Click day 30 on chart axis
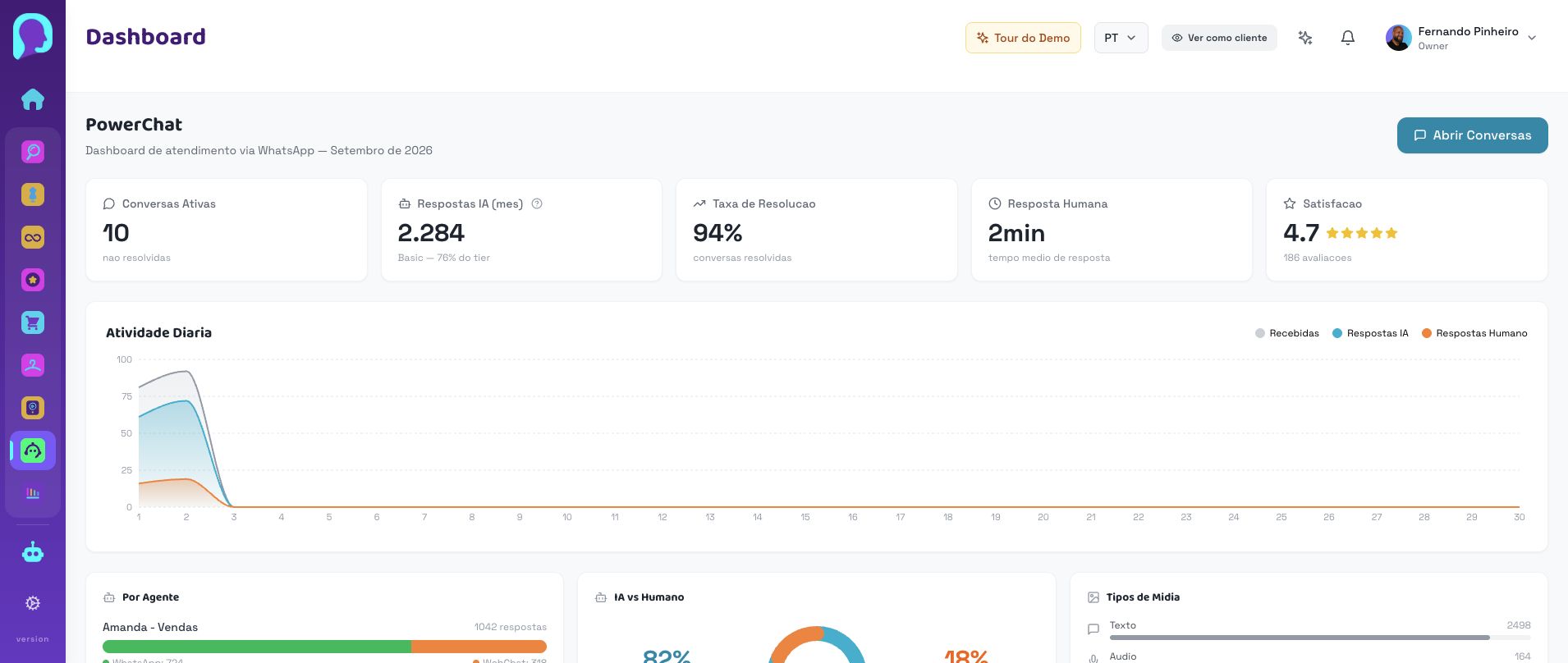Image resolution: width=1568 pixels, height=663 pixels. pyautogui.click(x=1520, y=517)
